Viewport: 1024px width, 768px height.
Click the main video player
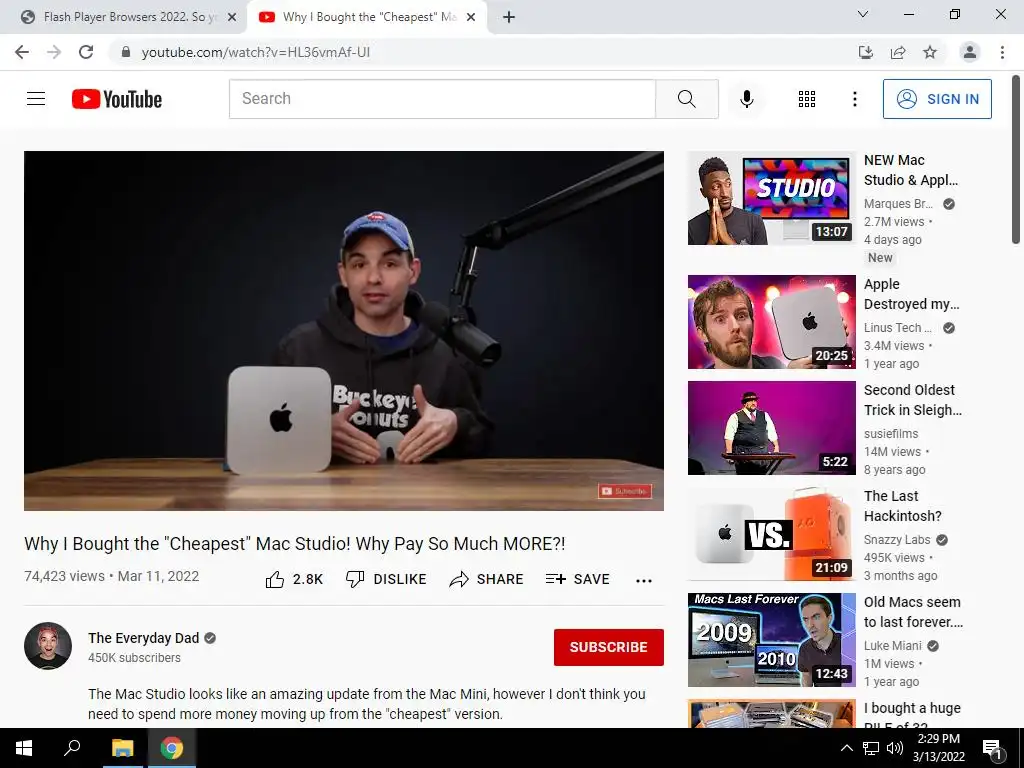tap(344, 331)
